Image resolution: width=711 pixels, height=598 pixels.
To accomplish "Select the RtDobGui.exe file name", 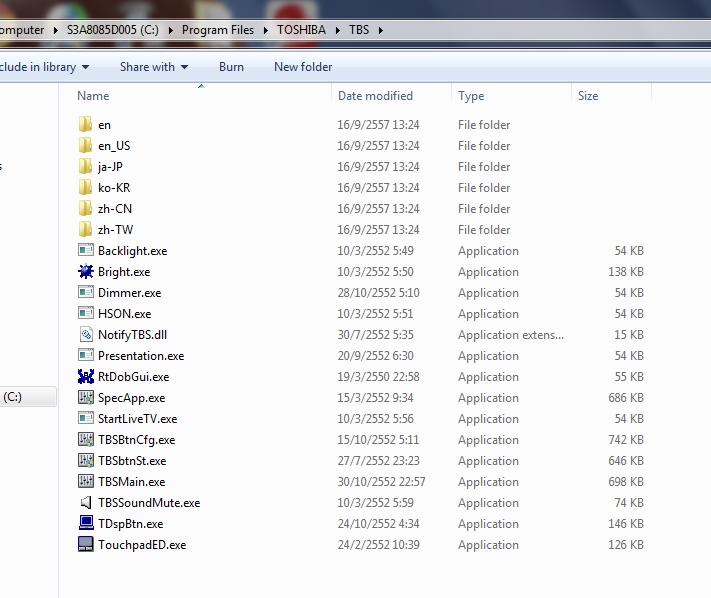I will (133, 377).
